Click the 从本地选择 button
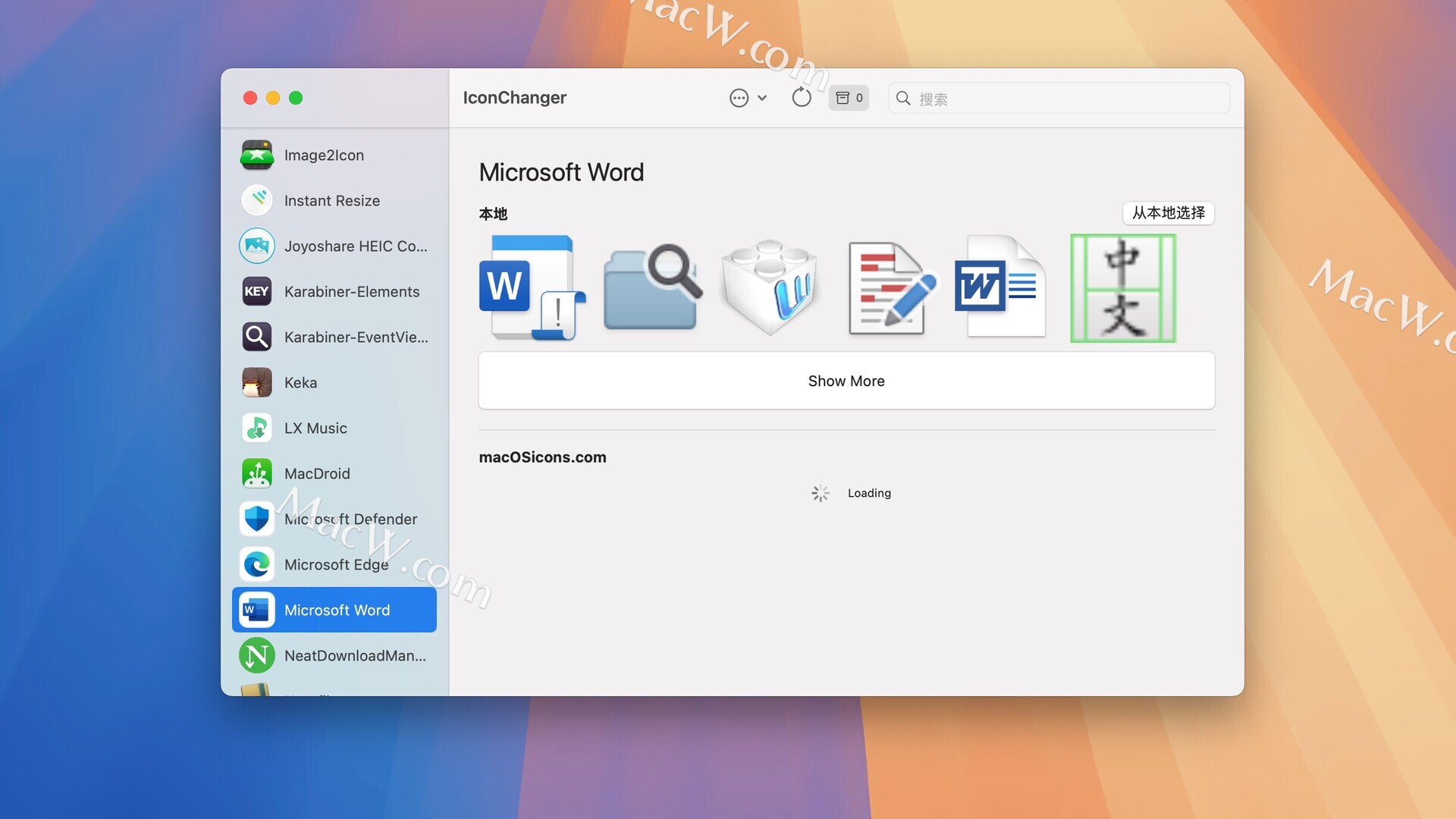This screenshot has height=819, width=1456. pos(1169,213)
